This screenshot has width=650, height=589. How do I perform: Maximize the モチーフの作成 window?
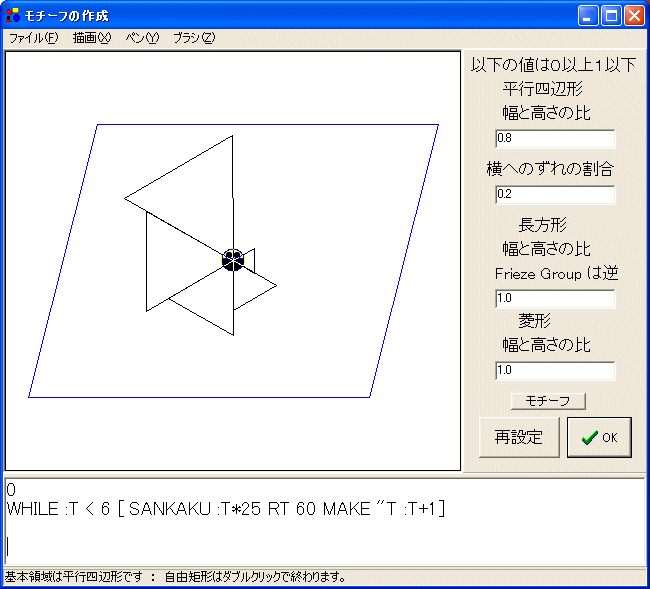611,16
